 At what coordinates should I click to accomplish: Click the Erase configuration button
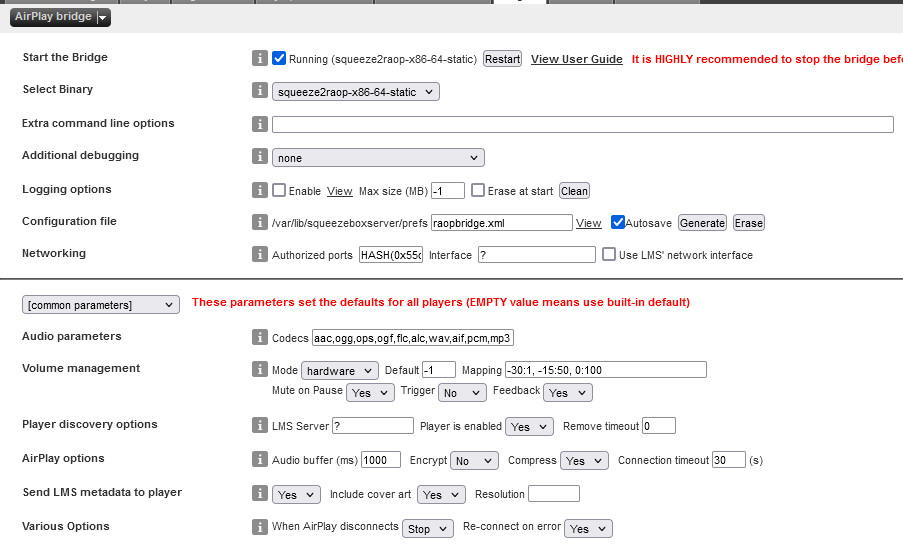749,223
